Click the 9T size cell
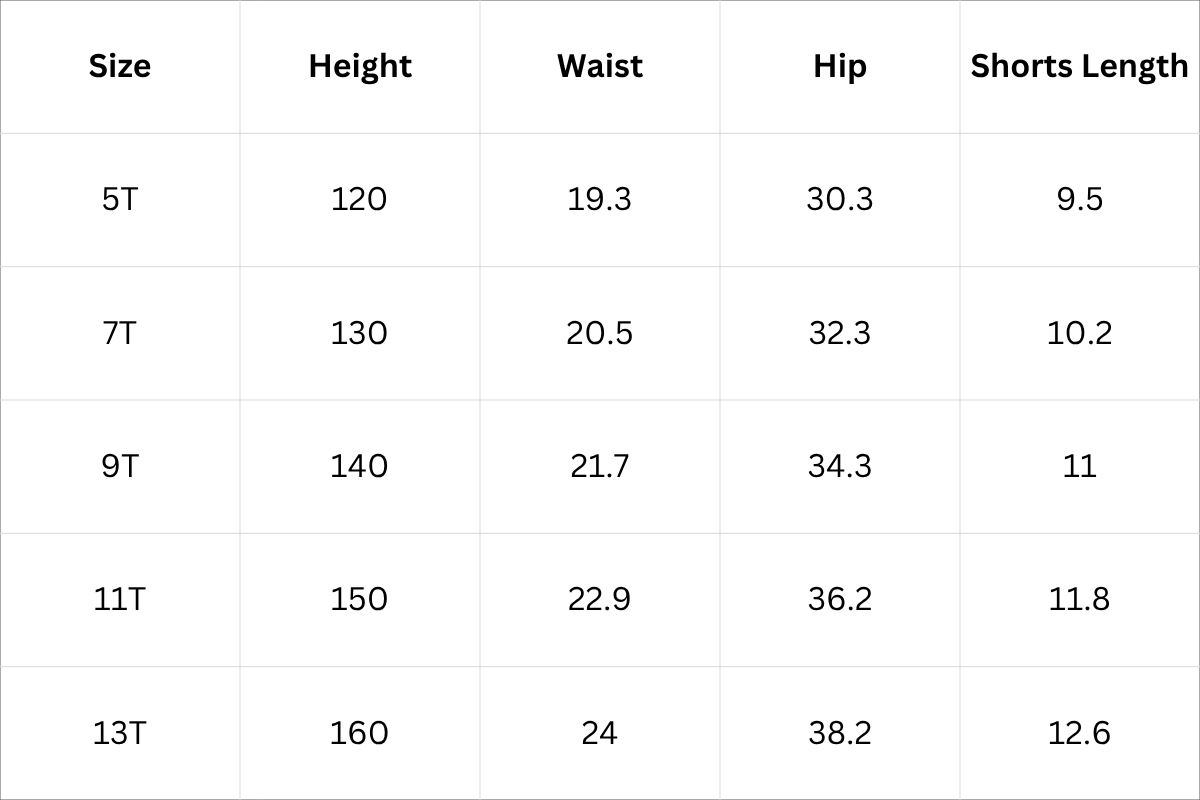Screen dimensions: 1200x800 [x=120, y=466]
